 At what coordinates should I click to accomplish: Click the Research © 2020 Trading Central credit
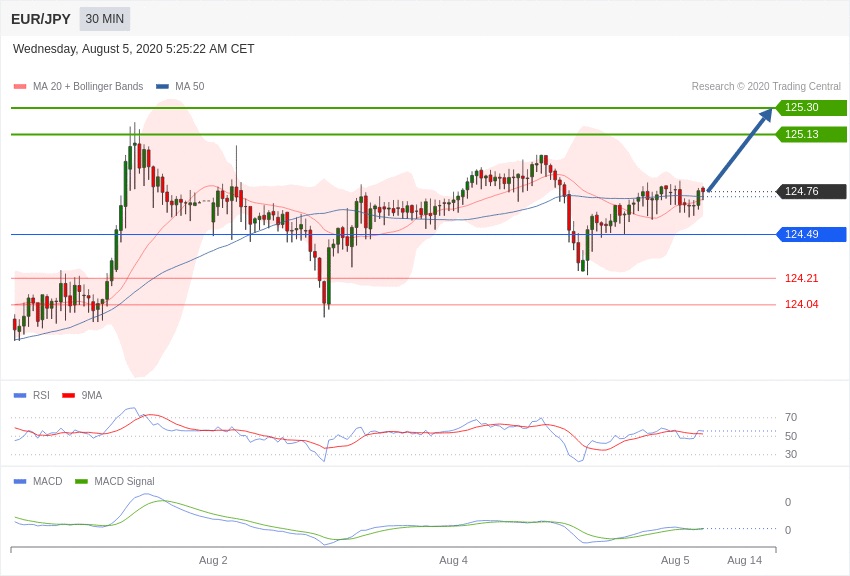(766, 87)
